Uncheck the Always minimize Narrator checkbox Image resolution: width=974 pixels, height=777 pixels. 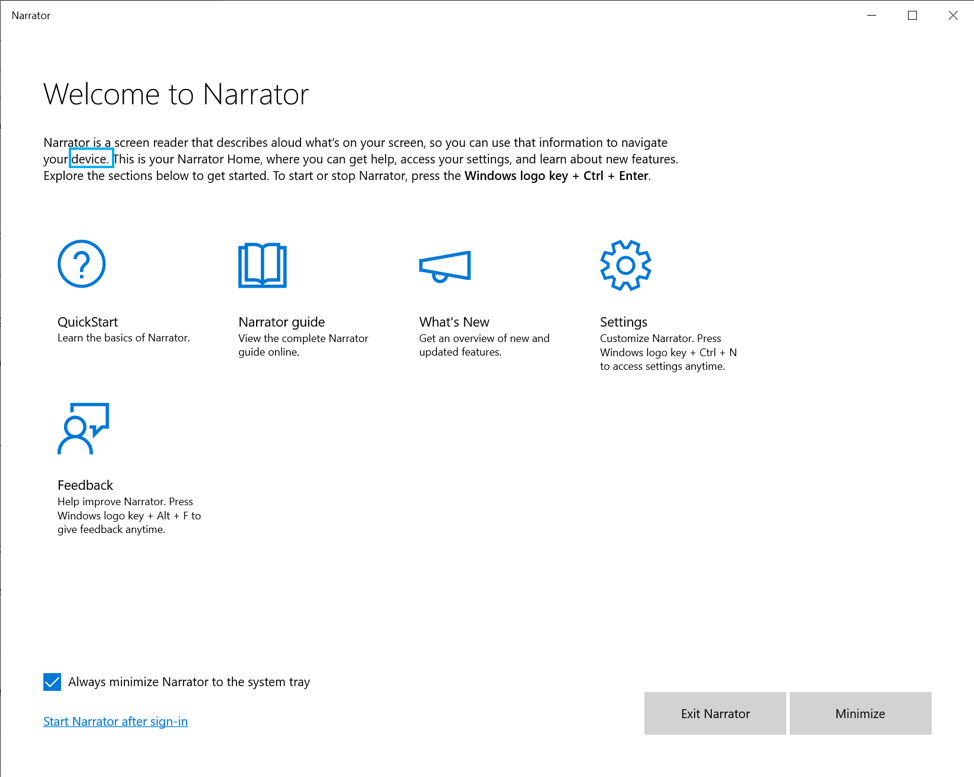pos(52,682)
